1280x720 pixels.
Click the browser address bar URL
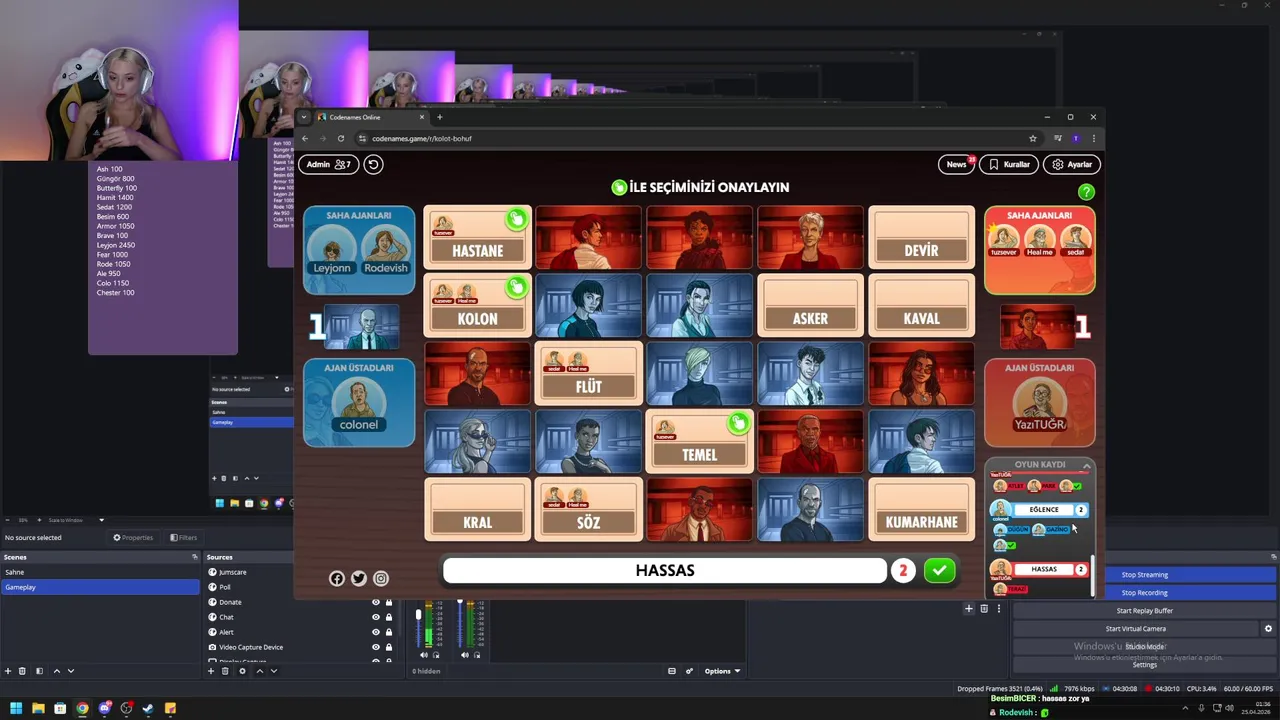click(421, 138)
